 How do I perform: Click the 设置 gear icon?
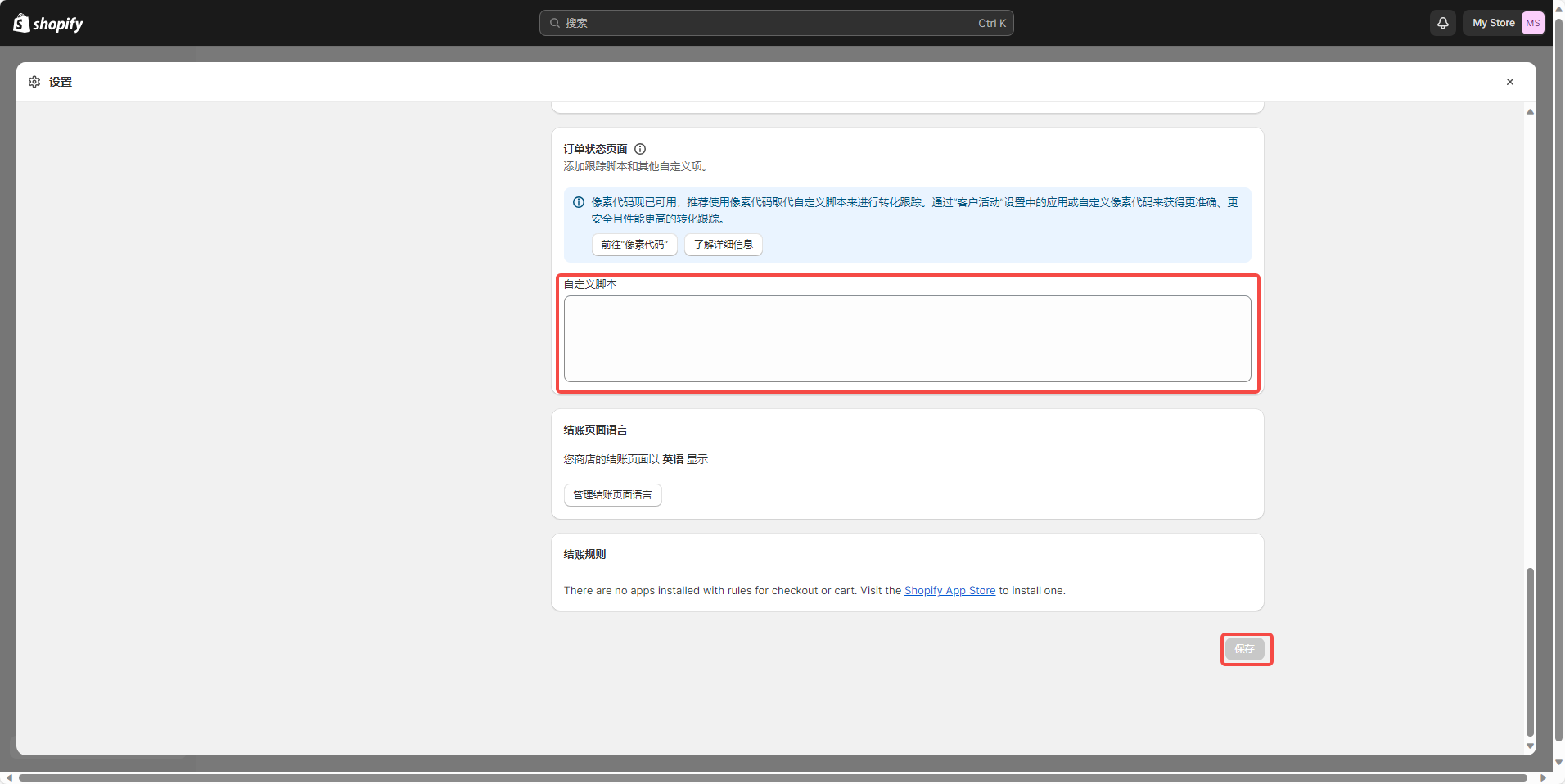(34, 82)
